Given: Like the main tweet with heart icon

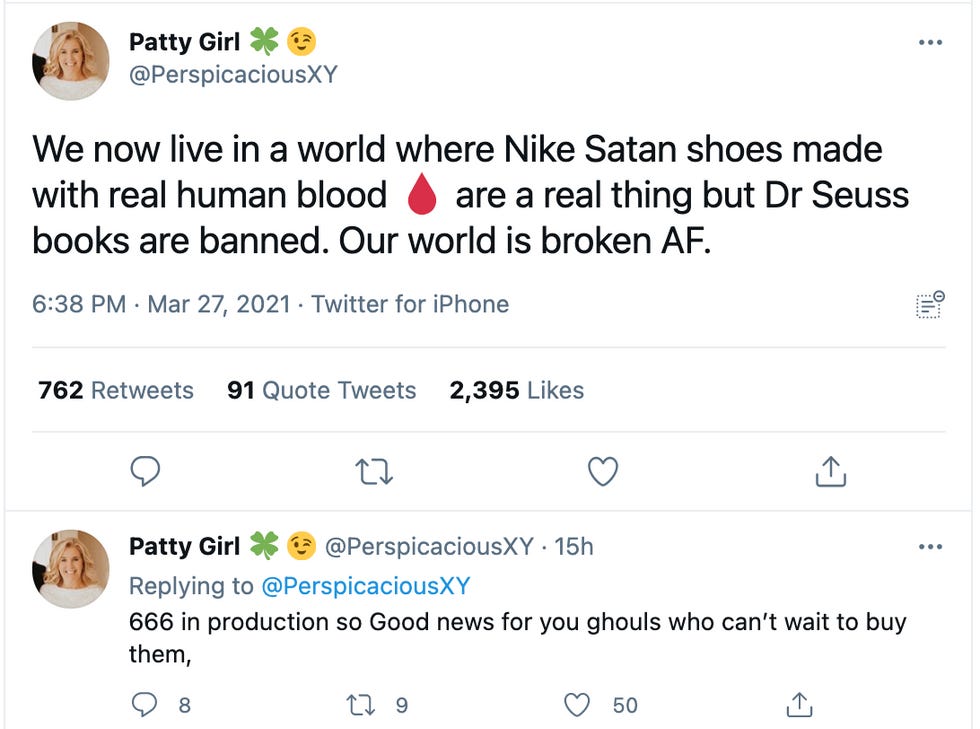Looking at the screenshot, I should pyautogui.click(x=602, y=471).
